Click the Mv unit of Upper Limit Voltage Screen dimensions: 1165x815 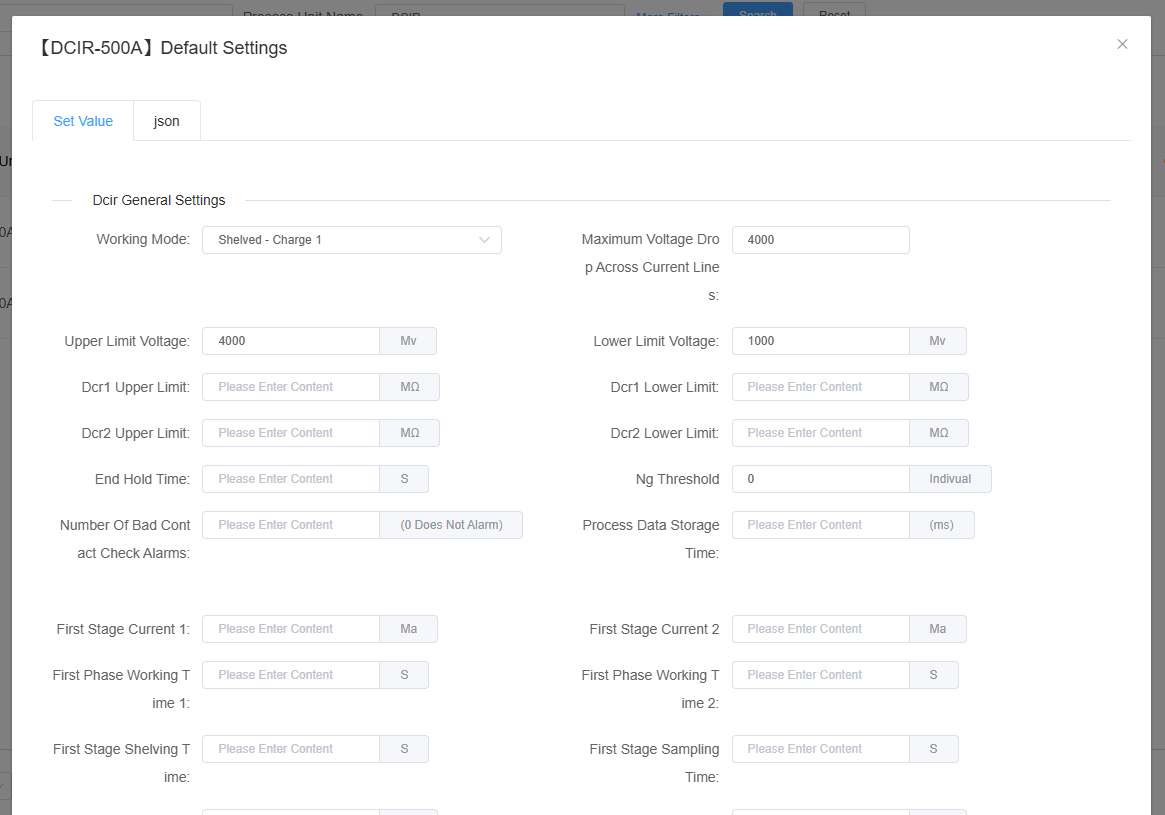[408, 341]
